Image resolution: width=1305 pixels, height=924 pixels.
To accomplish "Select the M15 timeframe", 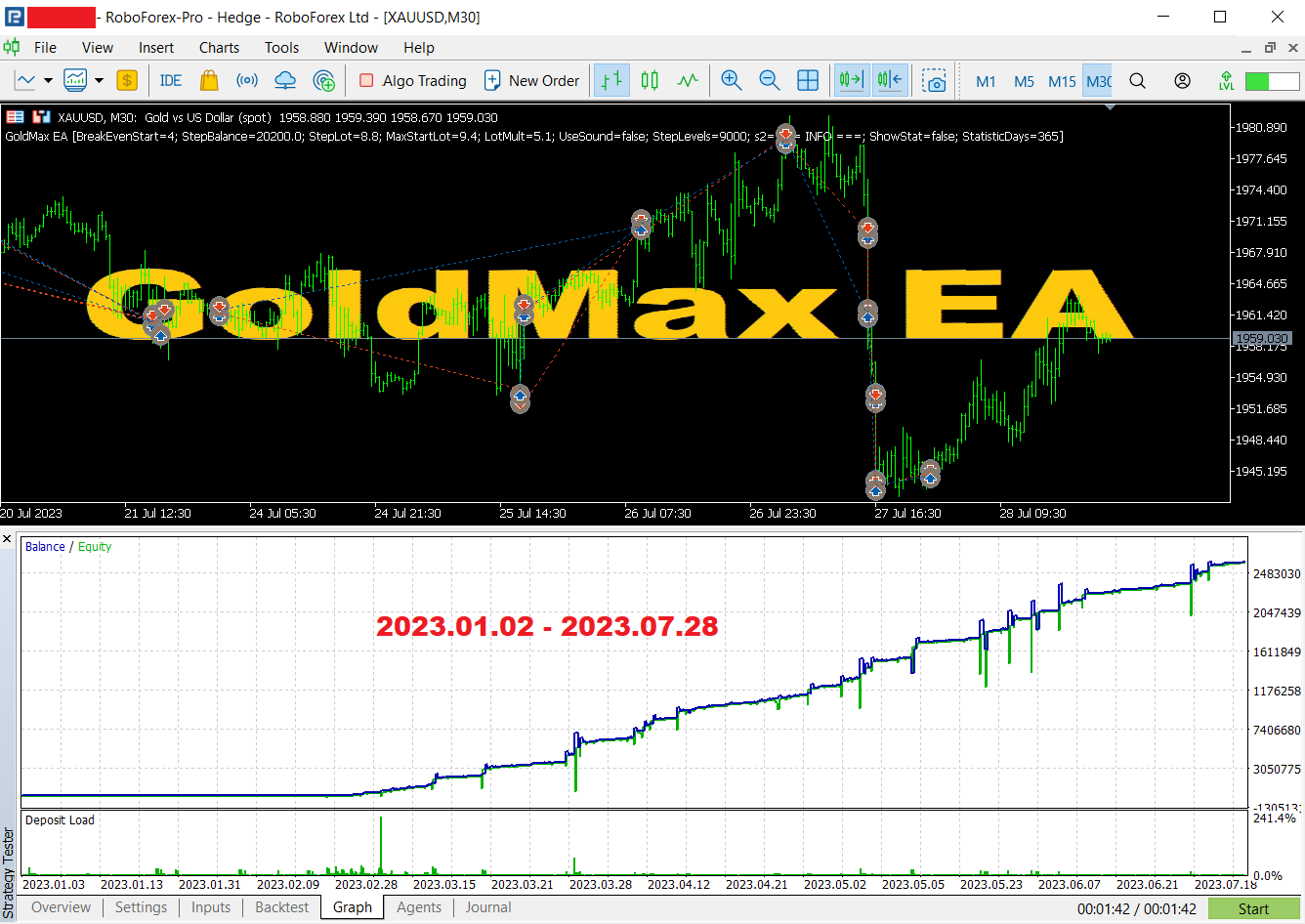I will coord(1062,81).
